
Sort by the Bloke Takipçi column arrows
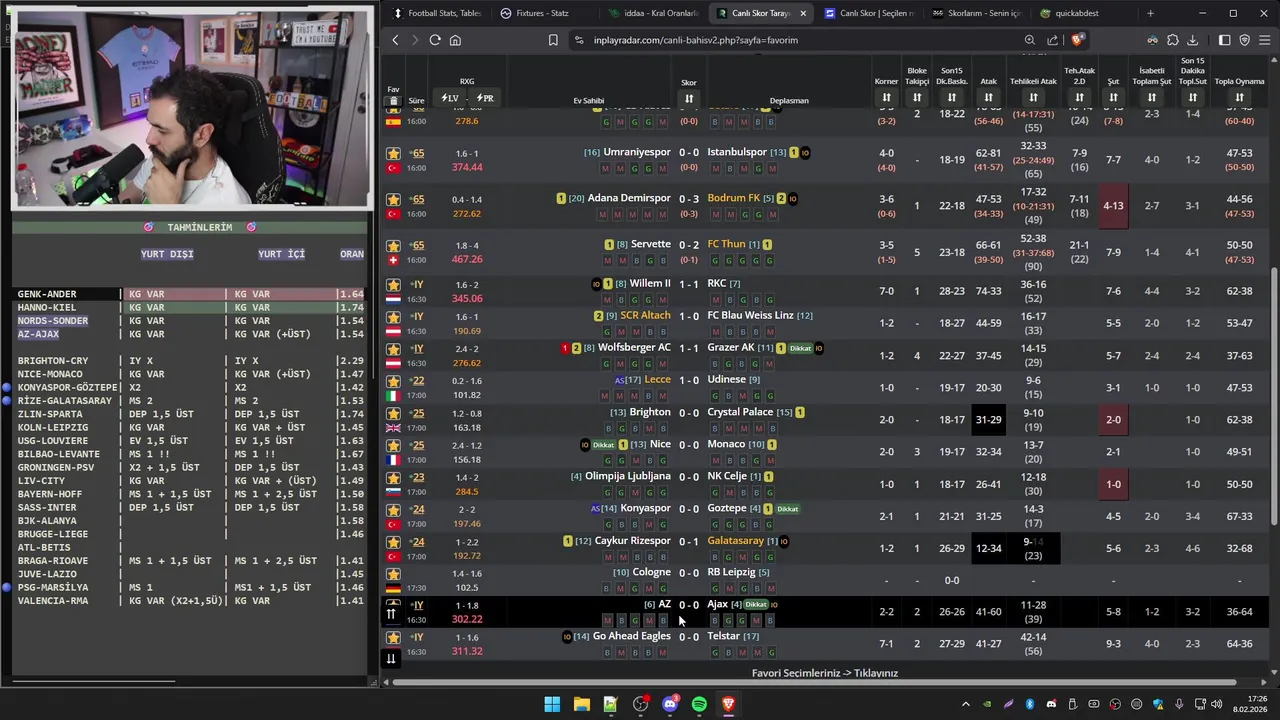917,97
